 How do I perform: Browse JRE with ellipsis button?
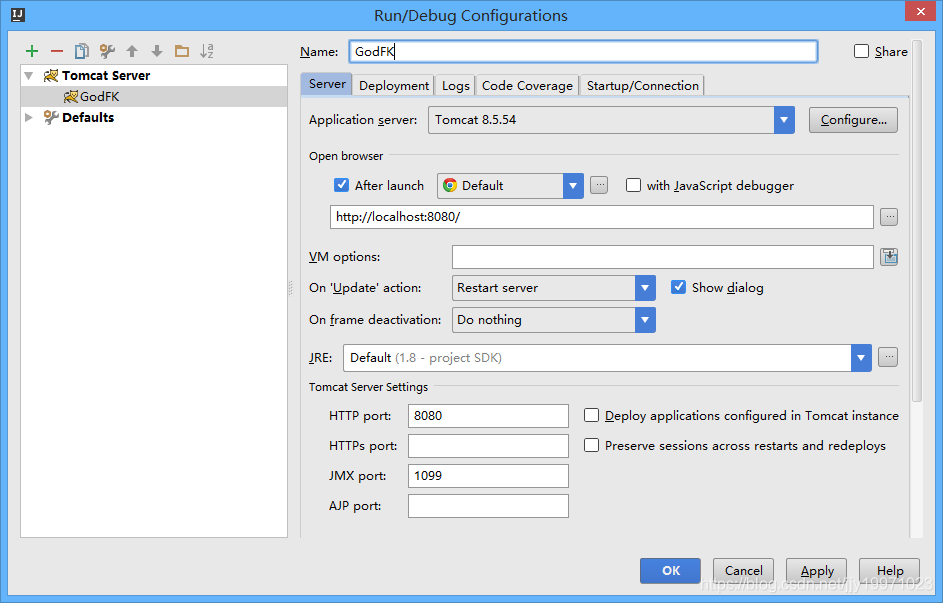point(888,357)
